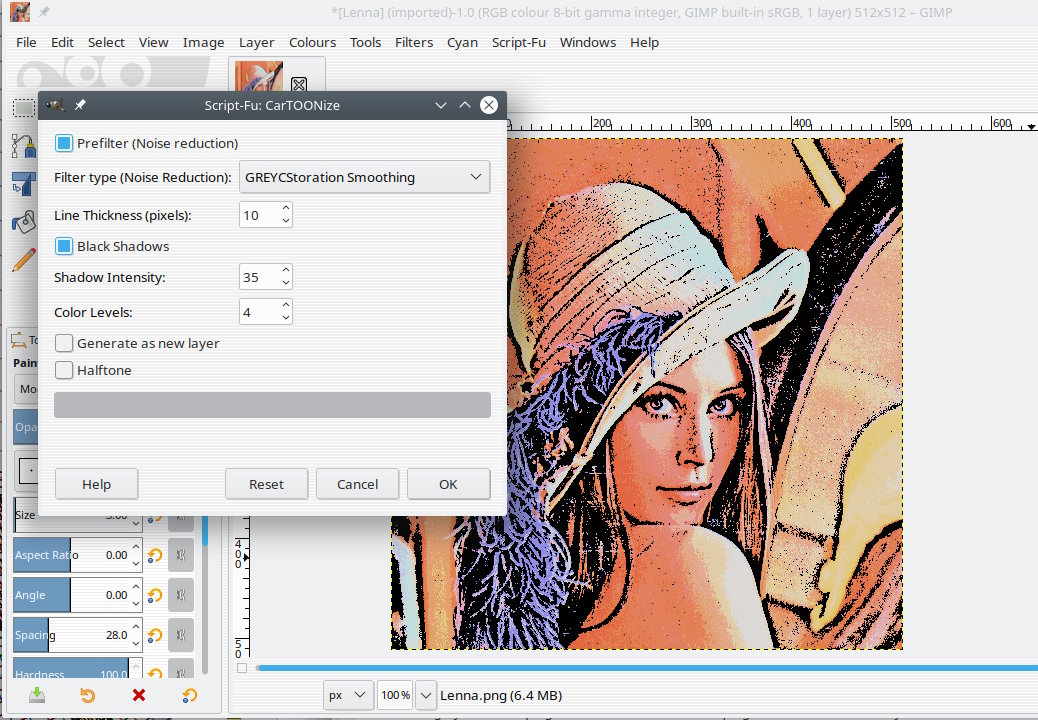Open the Script-Fu menu

tap(518, 42)
